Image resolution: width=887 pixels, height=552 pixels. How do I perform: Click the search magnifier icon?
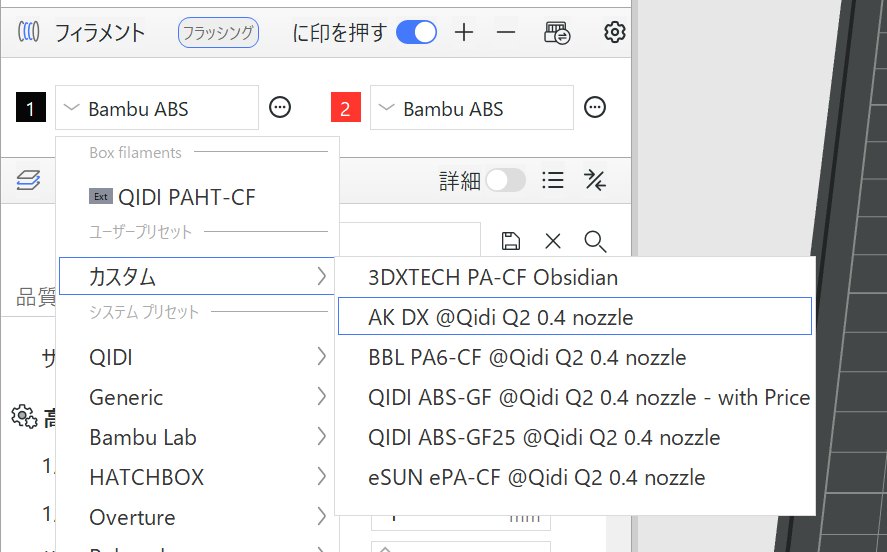click(595, 240)
